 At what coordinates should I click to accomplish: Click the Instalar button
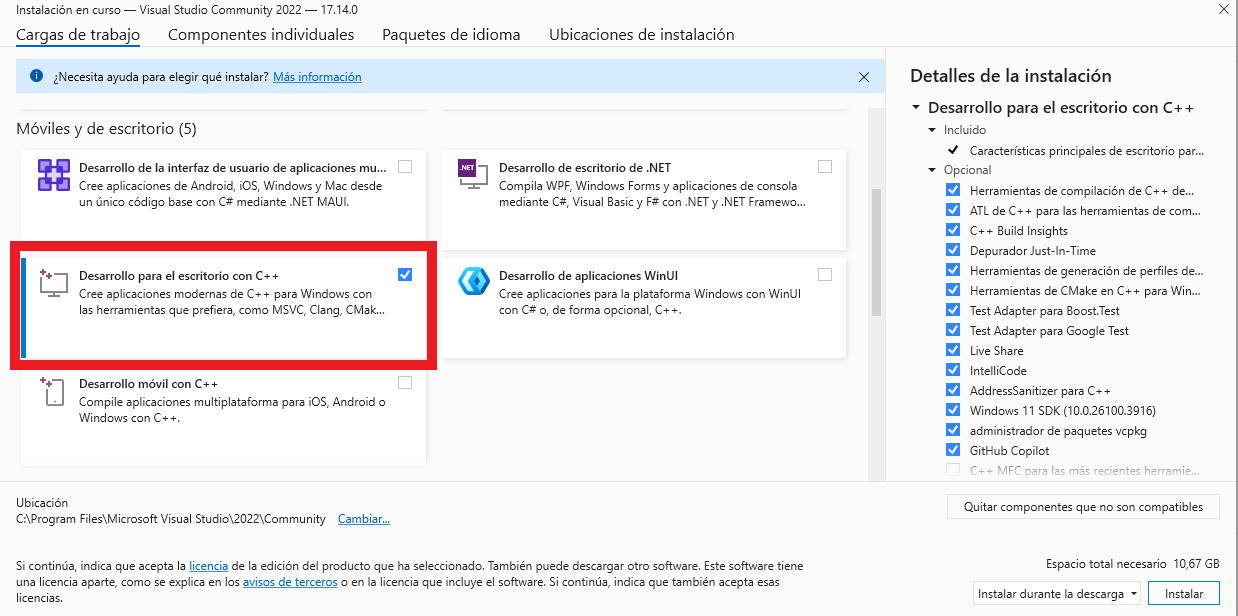click(x=1184, y=593)
